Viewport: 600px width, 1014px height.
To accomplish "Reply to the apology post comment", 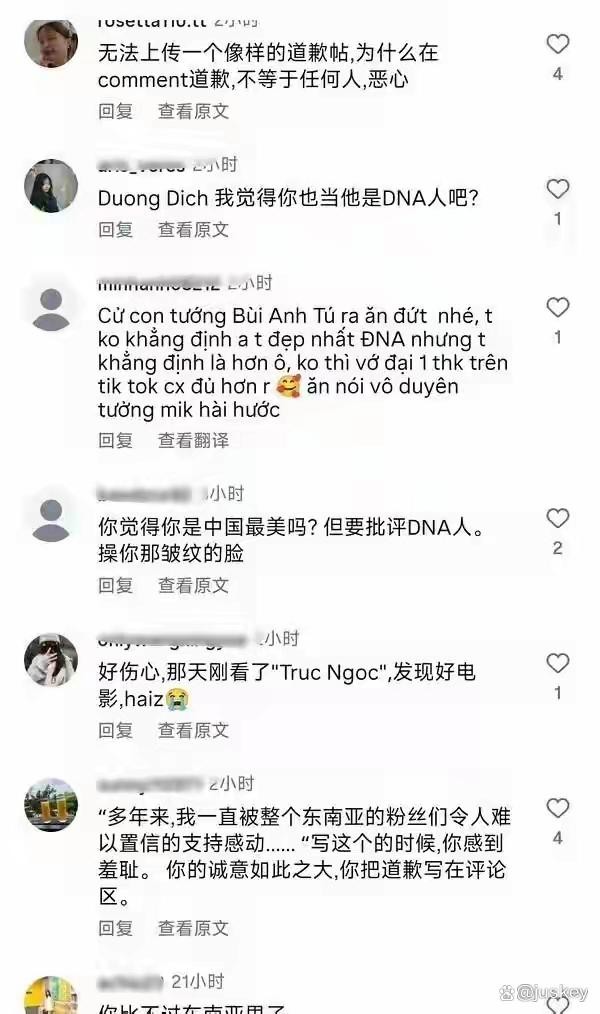I will (x=115, y=111).
